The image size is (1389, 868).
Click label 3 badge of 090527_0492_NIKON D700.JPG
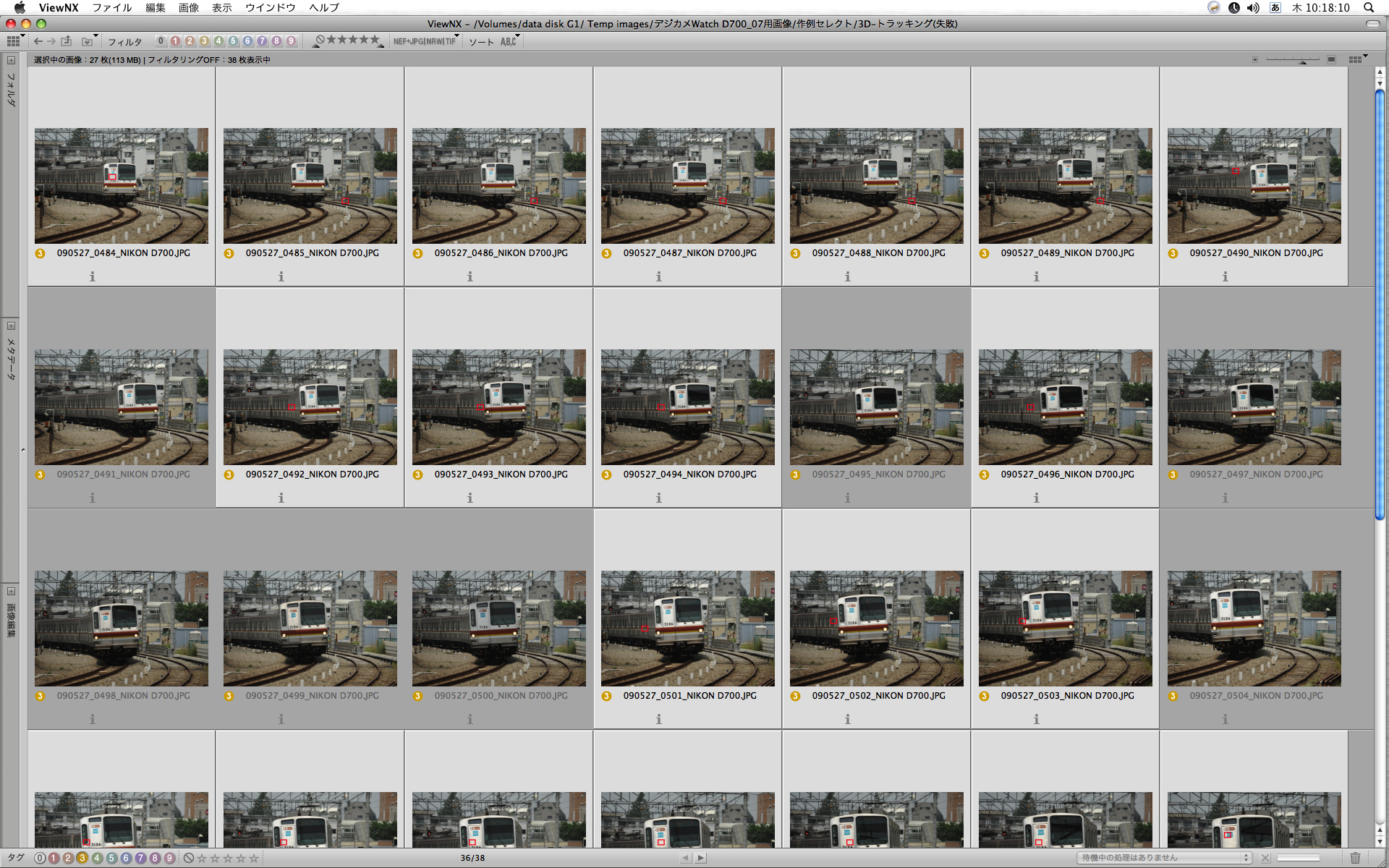tap(229, 475)
